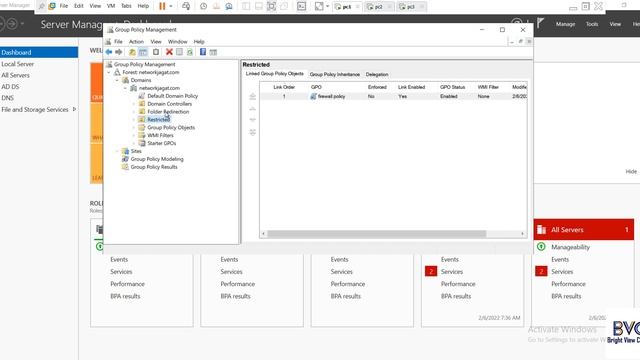Click the VMware console view icon
Viewport: 640px width, 360px height.
pos(301,6)
